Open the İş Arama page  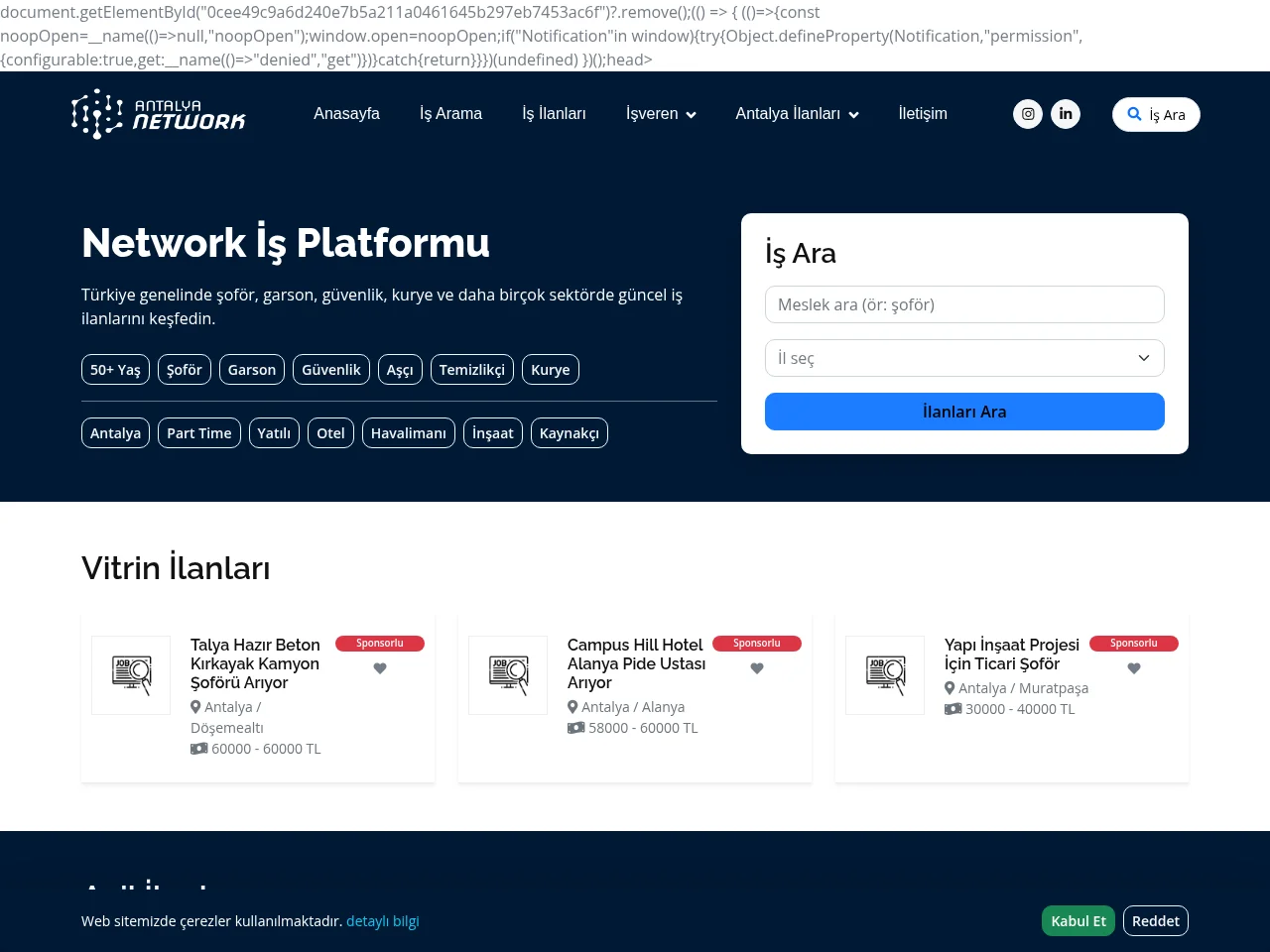(450, 114)
